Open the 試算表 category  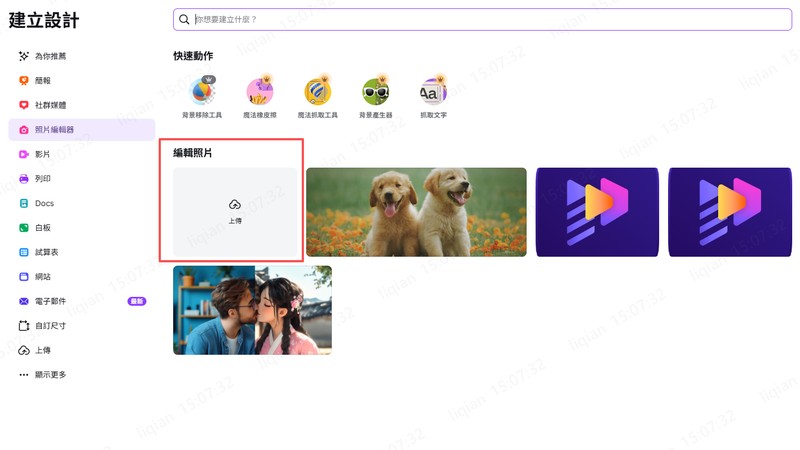click(x=82, y=252)
